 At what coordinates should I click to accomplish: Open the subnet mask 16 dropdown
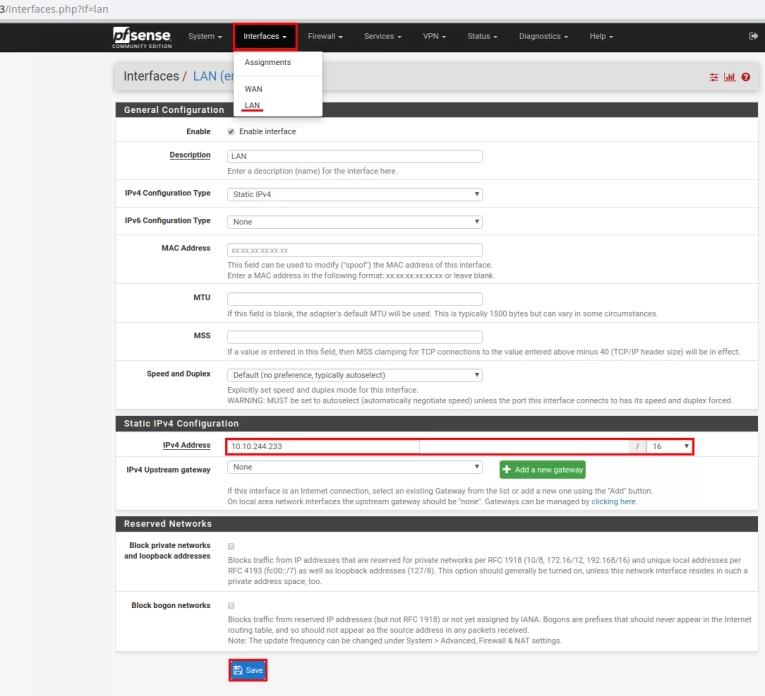pos(669,446)
